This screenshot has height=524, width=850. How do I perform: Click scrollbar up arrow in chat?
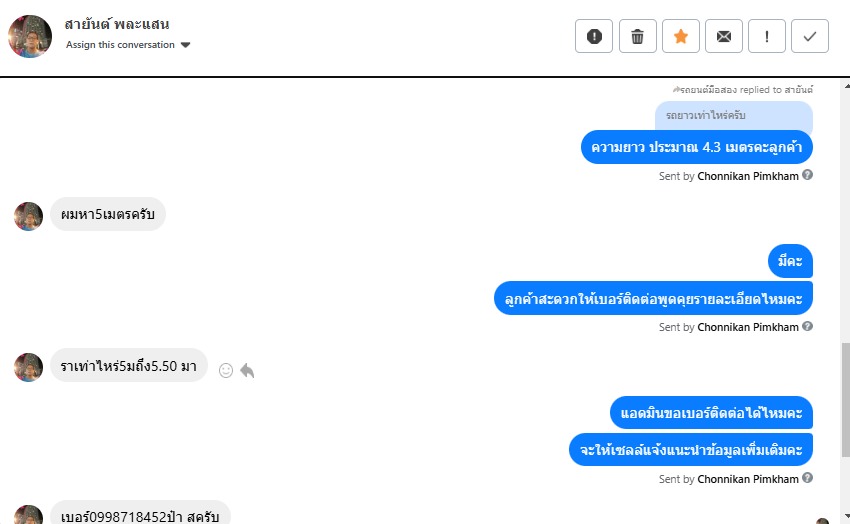(x=846, y=85)
